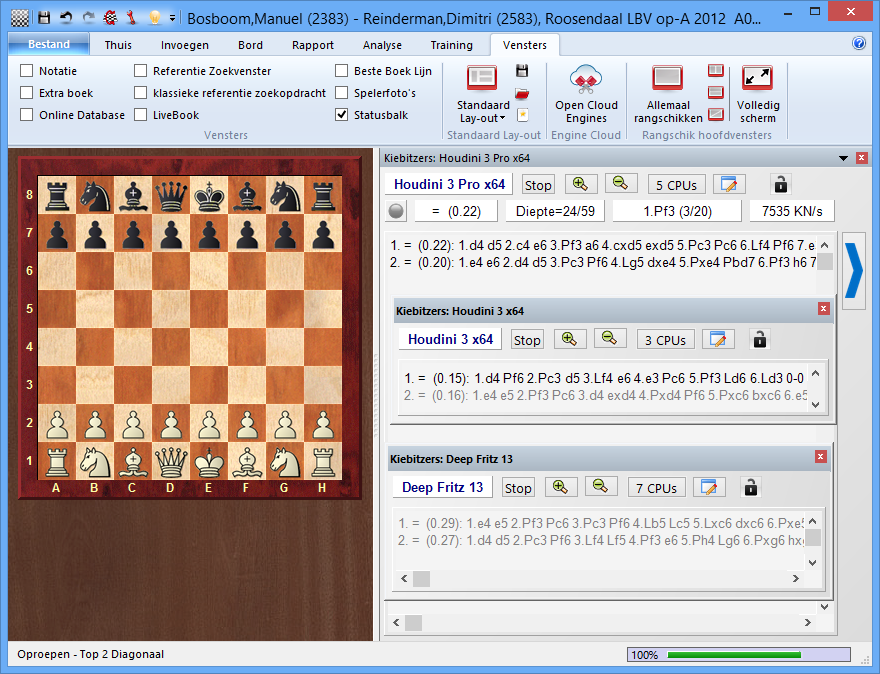
Task: Toggle the lock icon in Houdini 3 x64 panel
Action: coord(760,339)
